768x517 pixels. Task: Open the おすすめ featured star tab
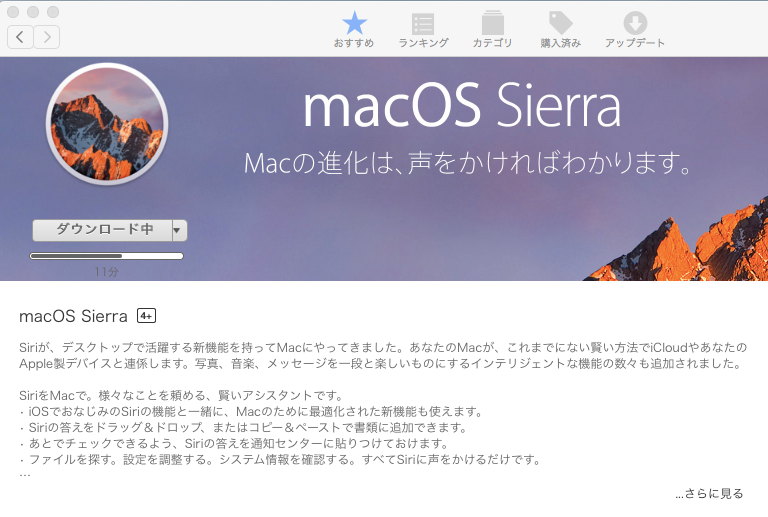[354, 29]
